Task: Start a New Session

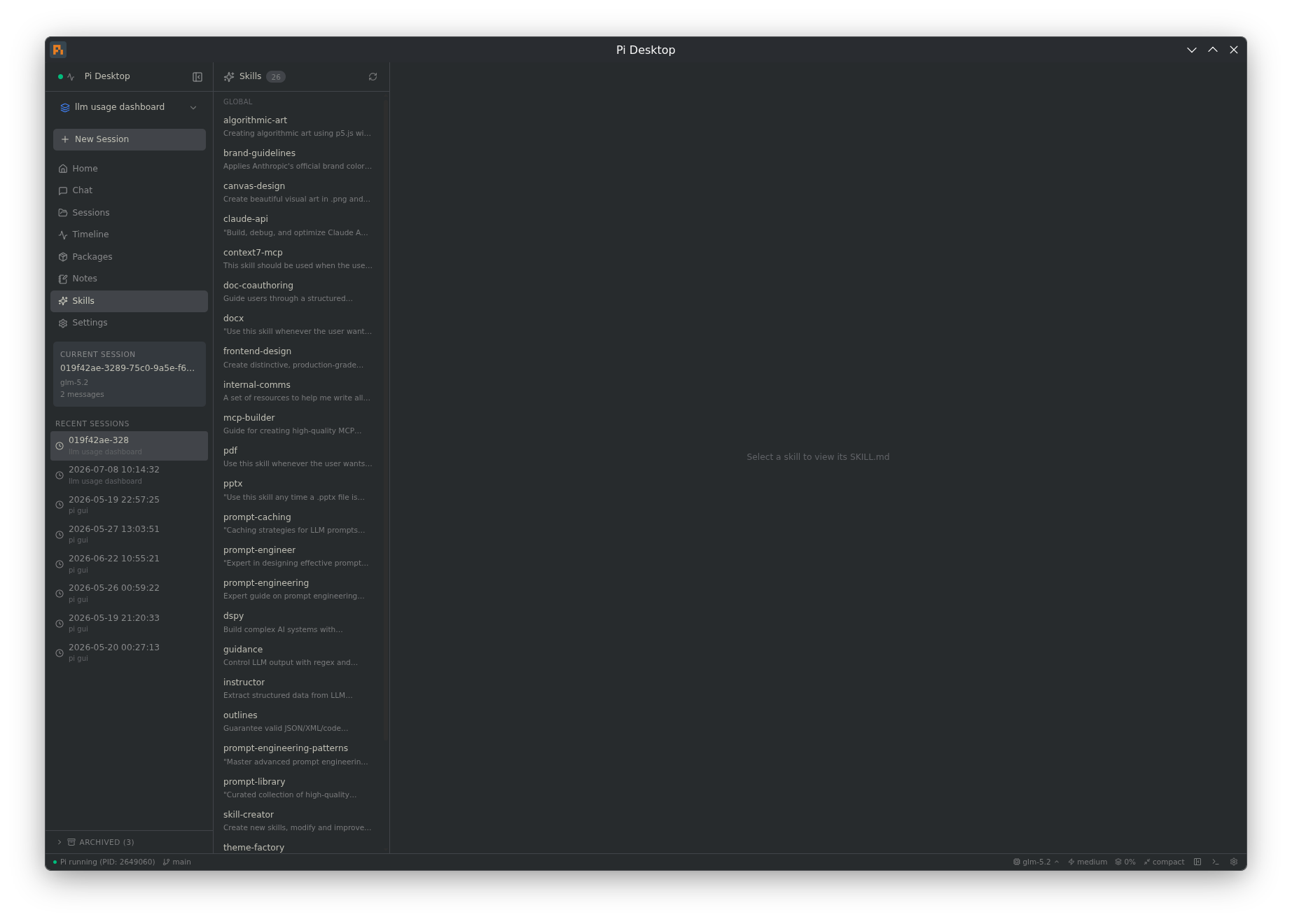Action: (130, 139)
